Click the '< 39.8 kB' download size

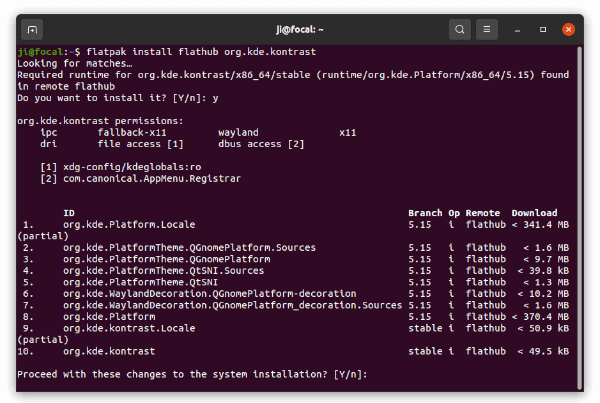tap(543, 271)
